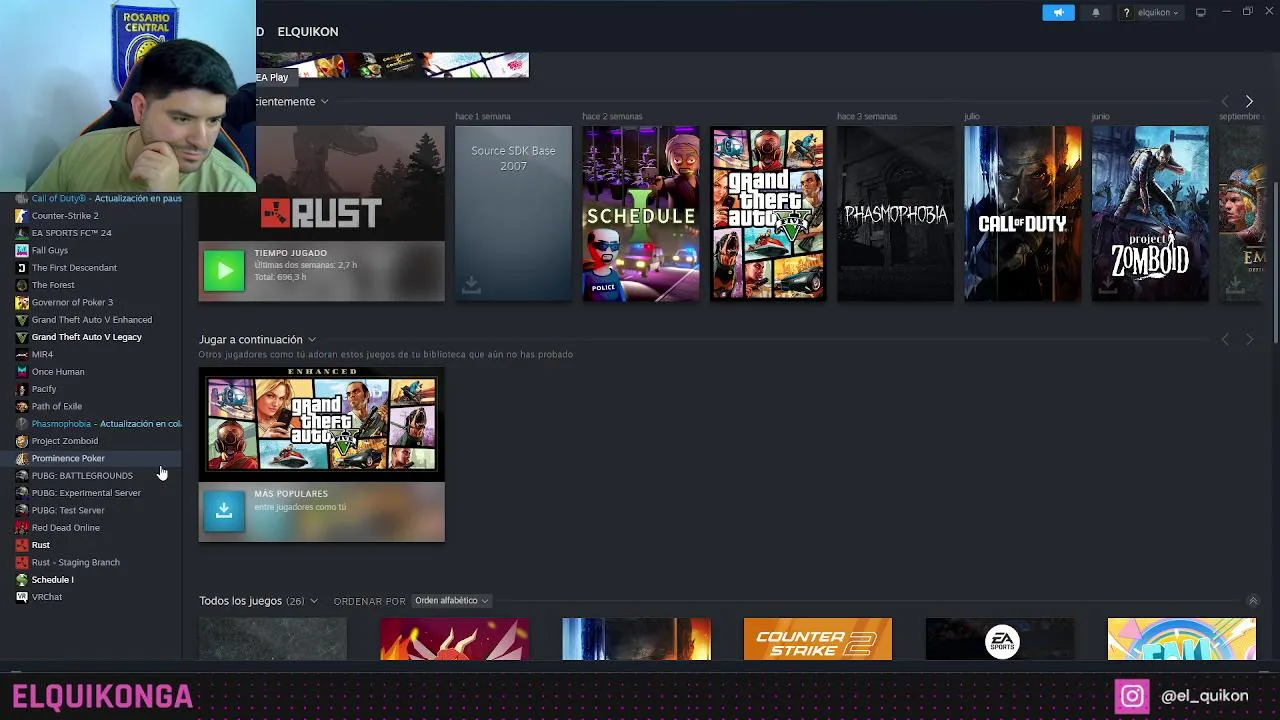Select the EA Play collection label
The width and height of the screenshot is (1280, 720).
click(272, 78)
